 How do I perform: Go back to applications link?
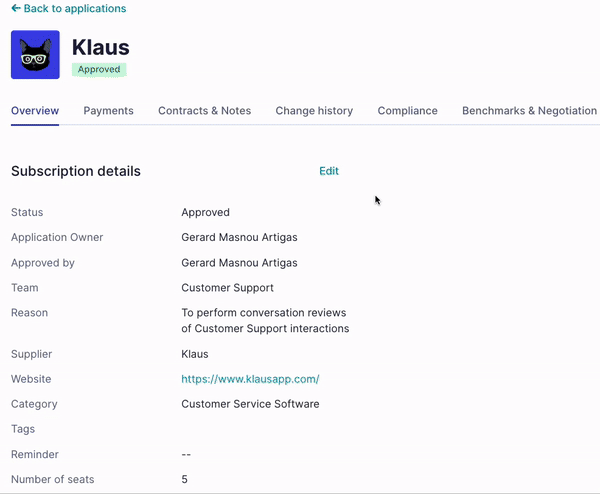pyautogui.click(x=69, y=8)
